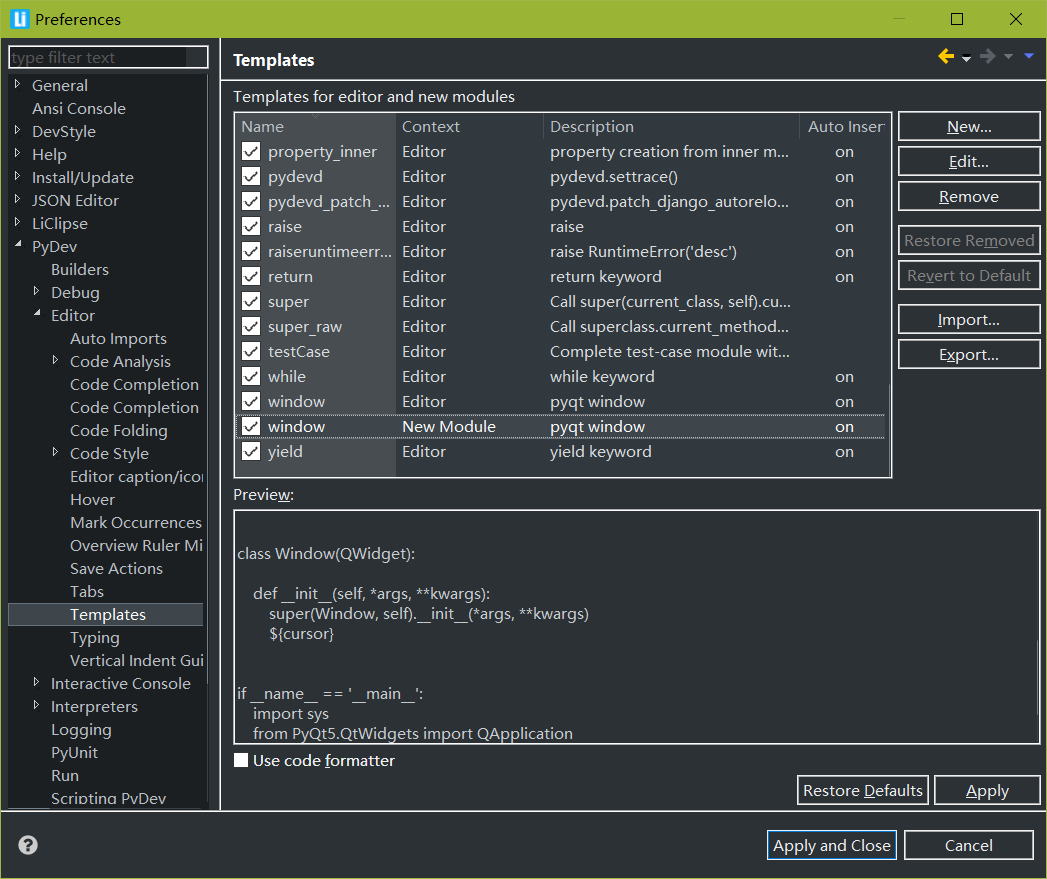
Task: Toggle the while template checkbox
Action: 251,377
